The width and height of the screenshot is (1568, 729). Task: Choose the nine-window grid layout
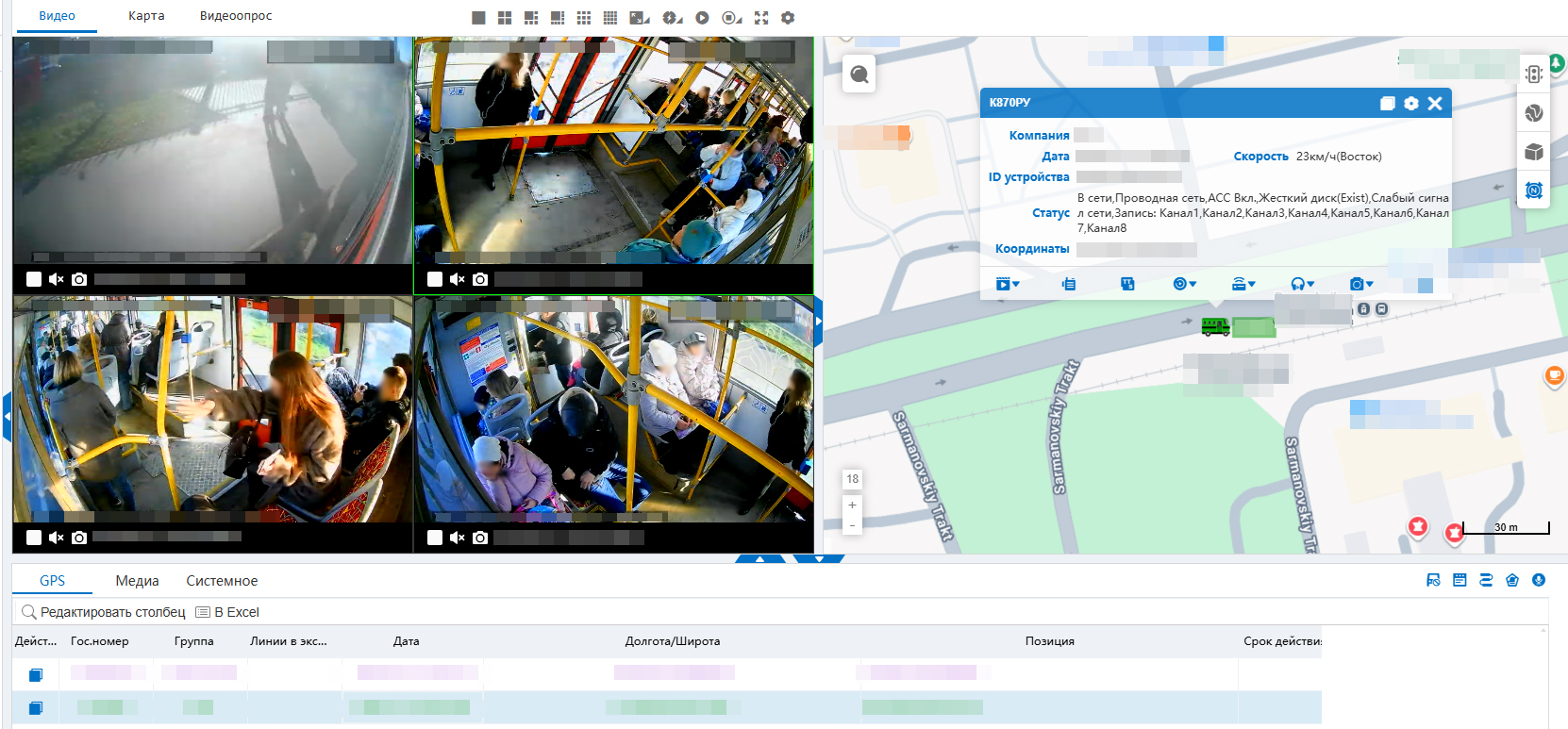584,18
